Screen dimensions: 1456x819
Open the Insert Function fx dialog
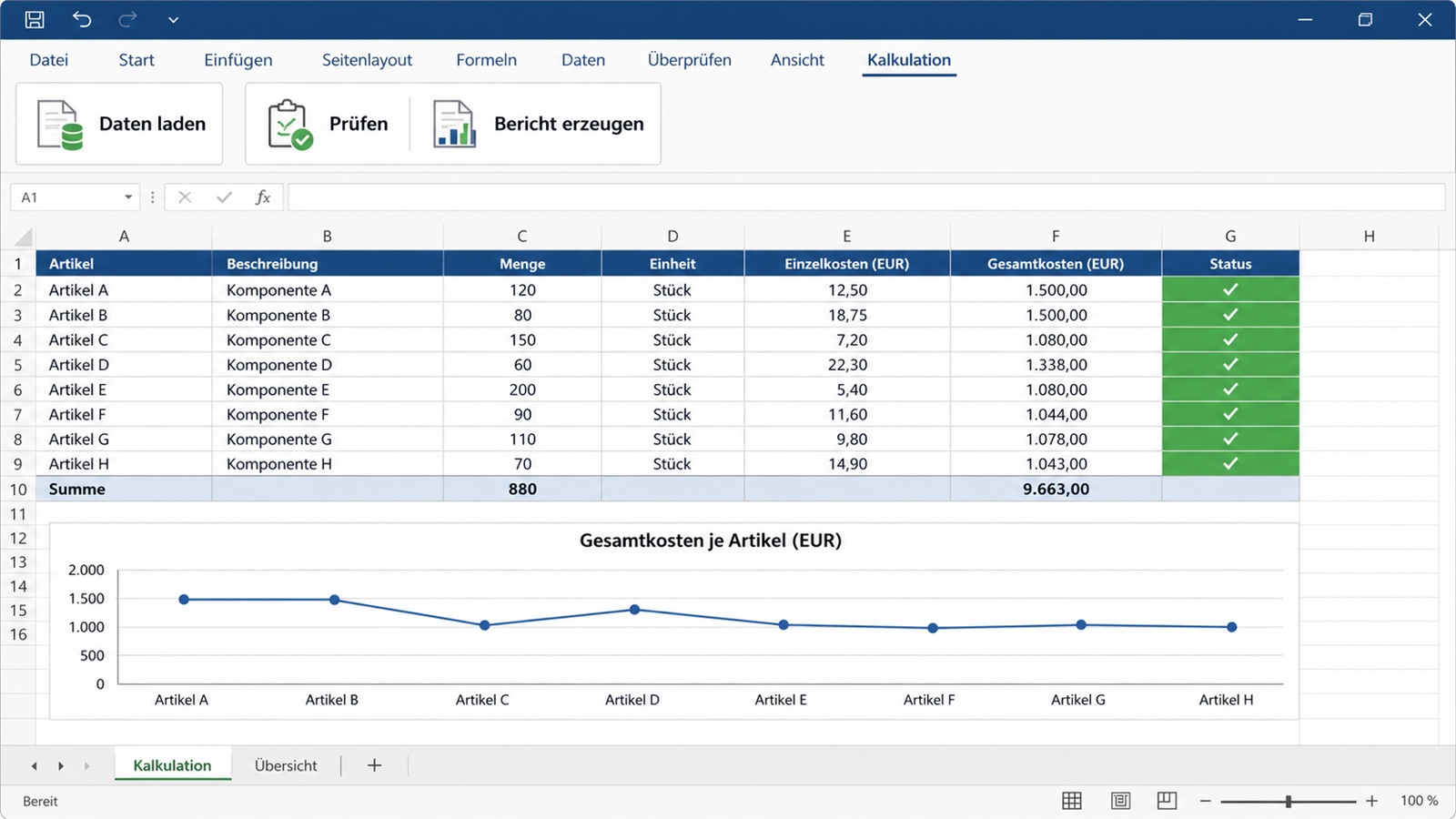263,197
